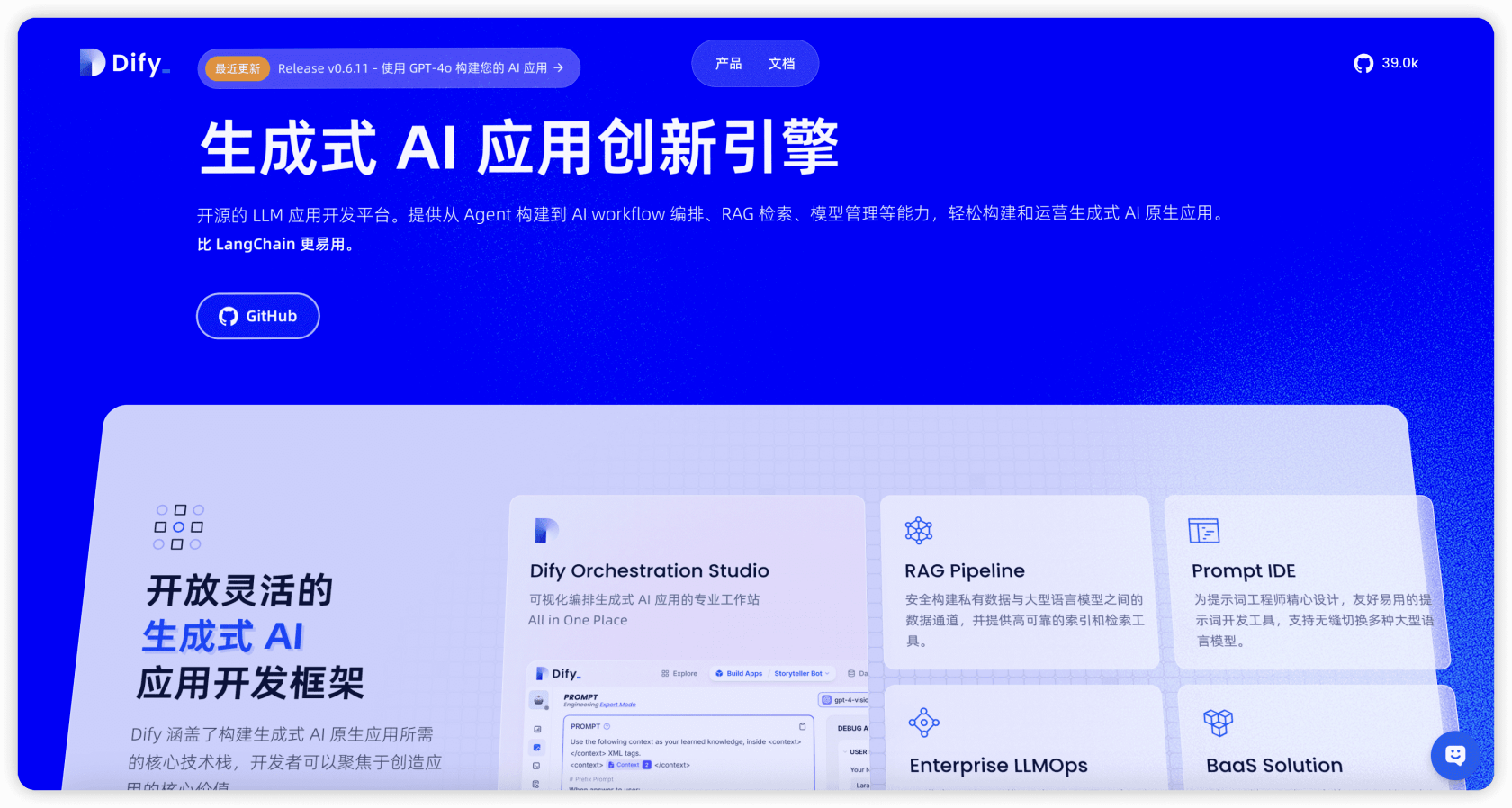Select the BaaS Solution card title
The width and height of the screenshot is (1512, 808).
click(1274, 765)
